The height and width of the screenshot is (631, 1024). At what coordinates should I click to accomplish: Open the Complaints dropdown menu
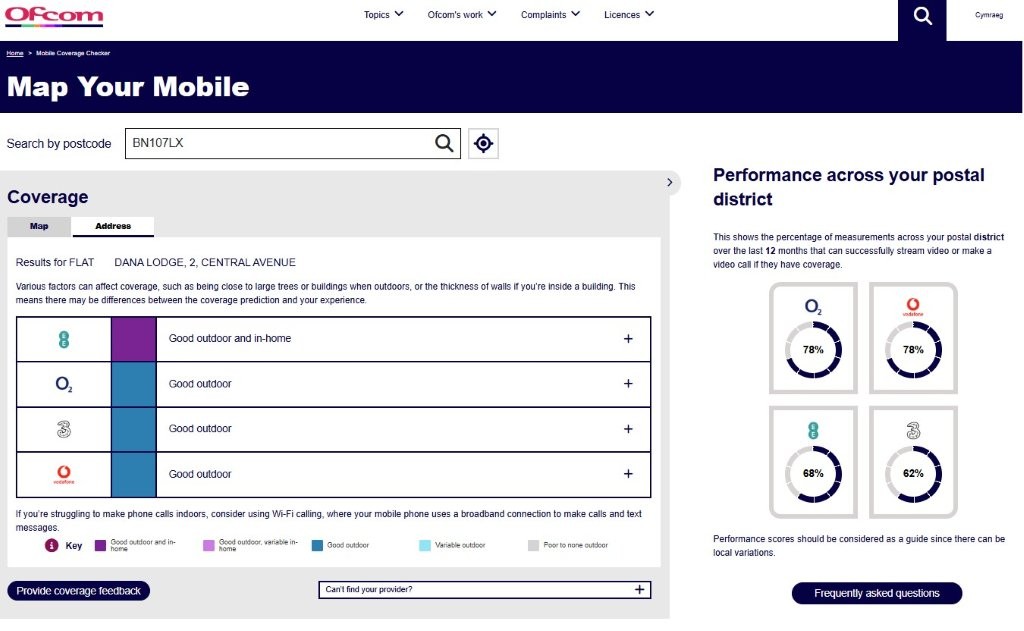[x=551, y=15]
